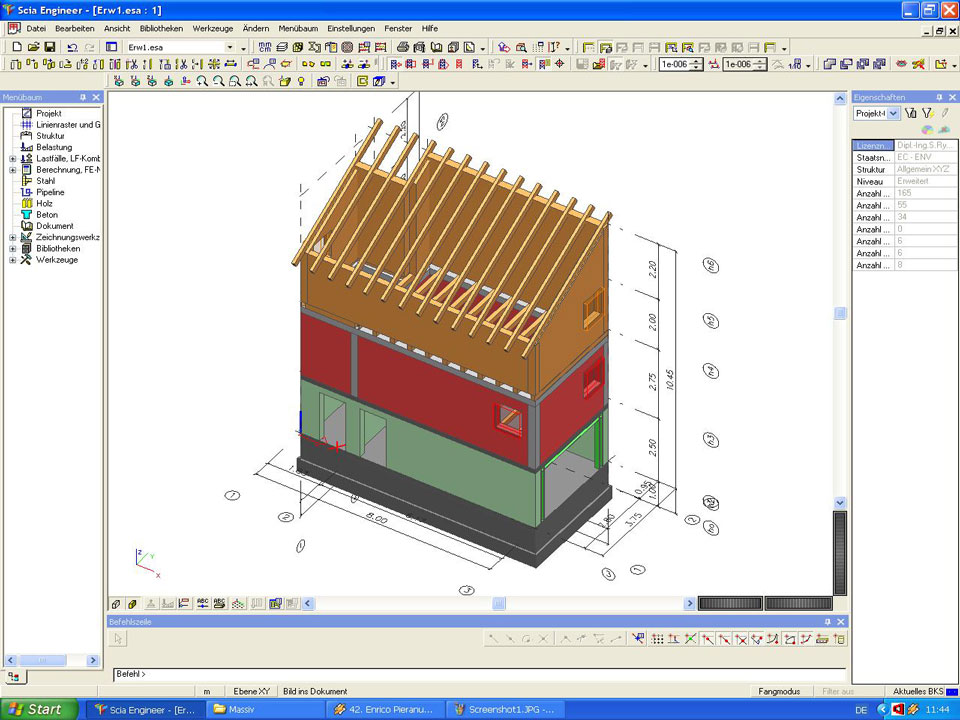Click the Save project icon
Viewport: 960px width, 720px height.
pyautogui.click(x=49, y=47)
